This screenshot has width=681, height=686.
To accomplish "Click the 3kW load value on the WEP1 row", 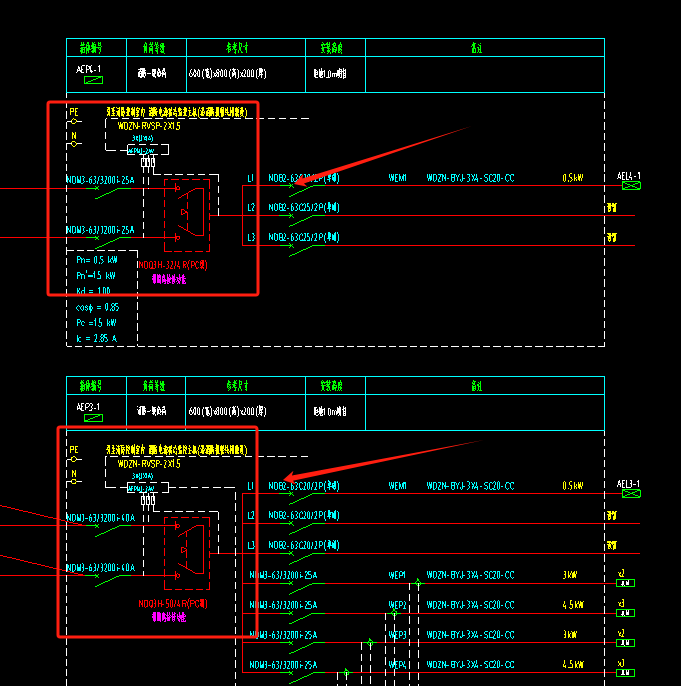I will click(x=570, y=575).
